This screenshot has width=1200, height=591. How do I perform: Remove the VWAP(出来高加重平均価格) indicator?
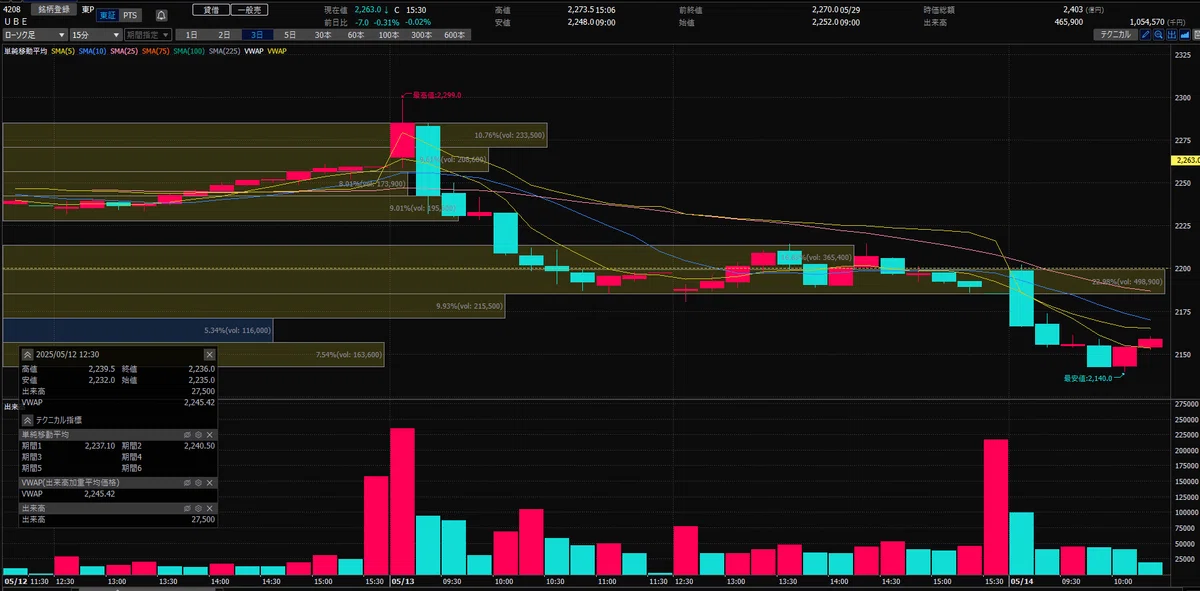point(210,482)
